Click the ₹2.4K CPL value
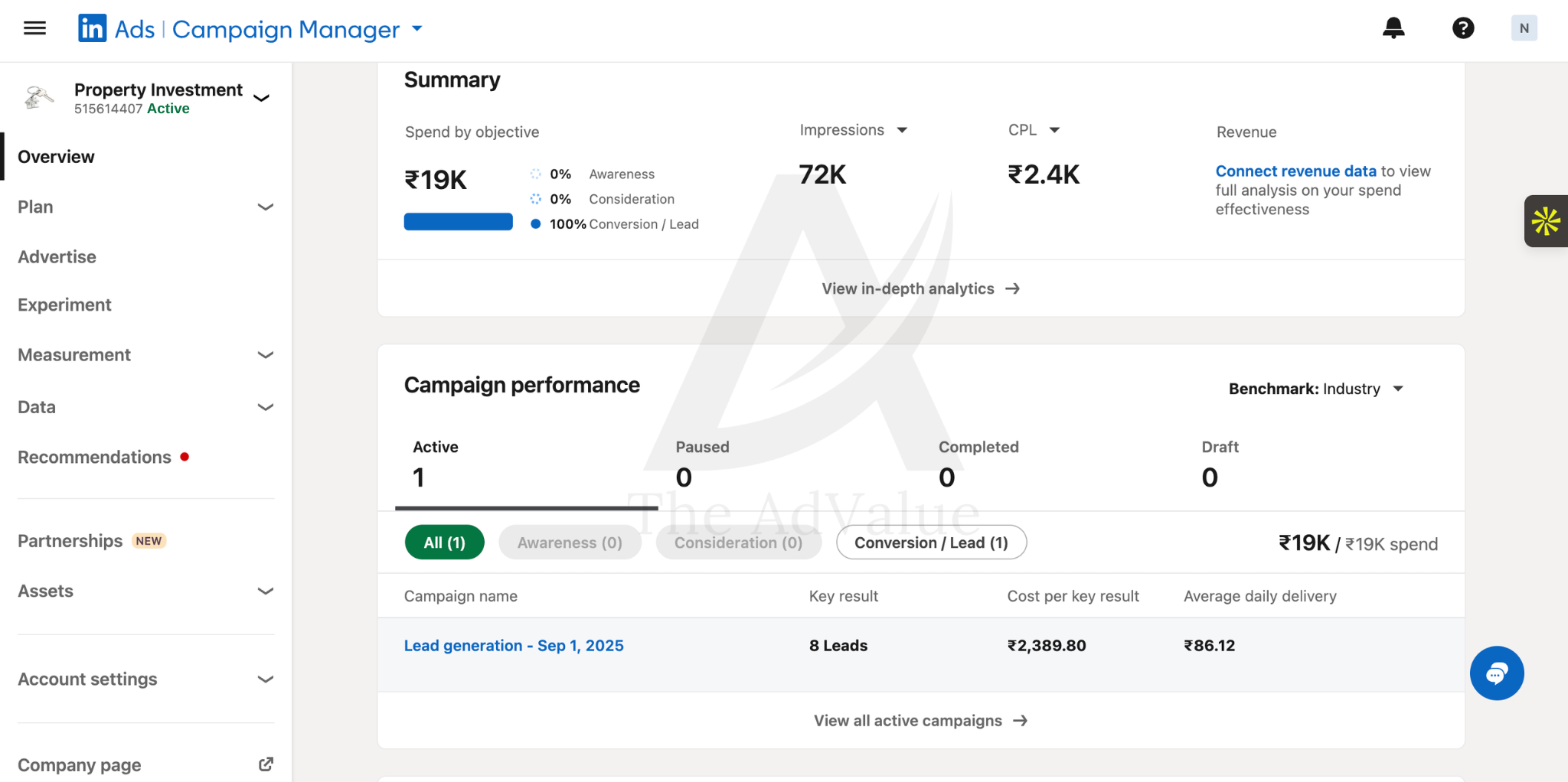This screenshot has width=1568, height=782. tap(1044, 174)
